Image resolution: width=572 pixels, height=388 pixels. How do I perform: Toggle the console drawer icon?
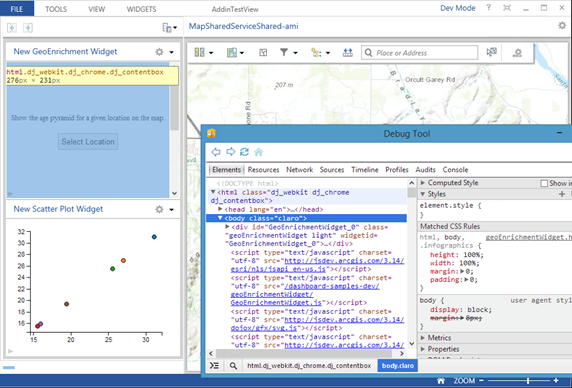pyautogui.click(x=214, y=365)
